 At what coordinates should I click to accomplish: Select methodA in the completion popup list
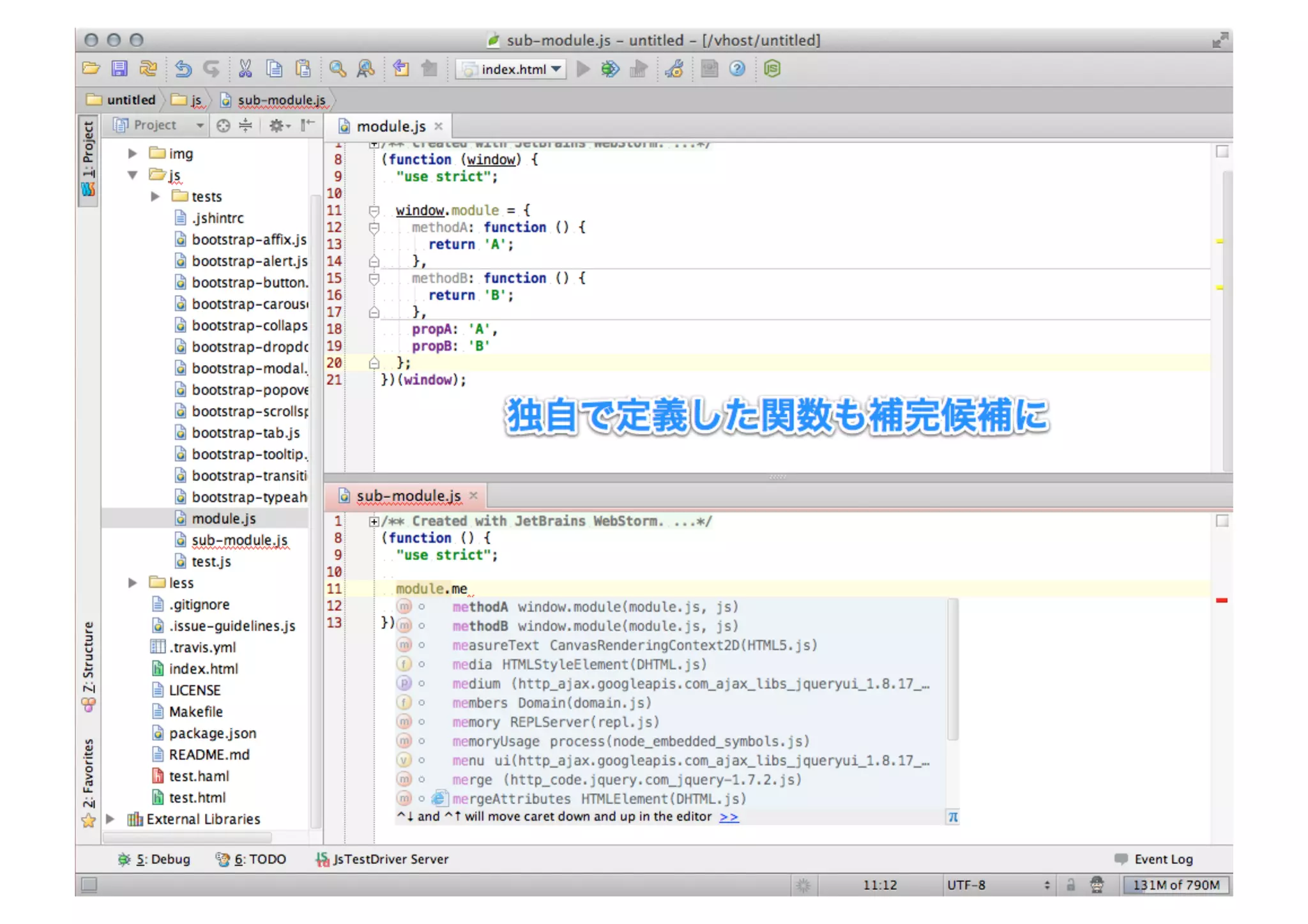click(x=480, y=607)
